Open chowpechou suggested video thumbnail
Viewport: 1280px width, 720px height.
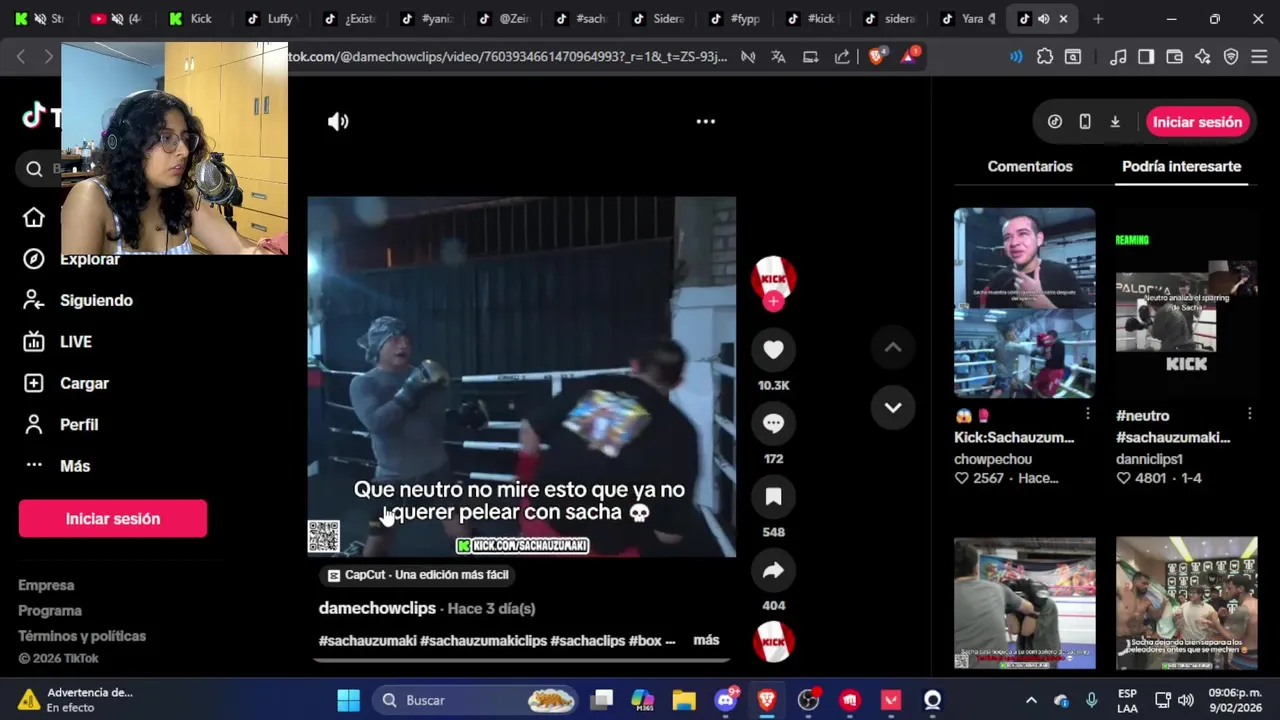coord(1024,303)
